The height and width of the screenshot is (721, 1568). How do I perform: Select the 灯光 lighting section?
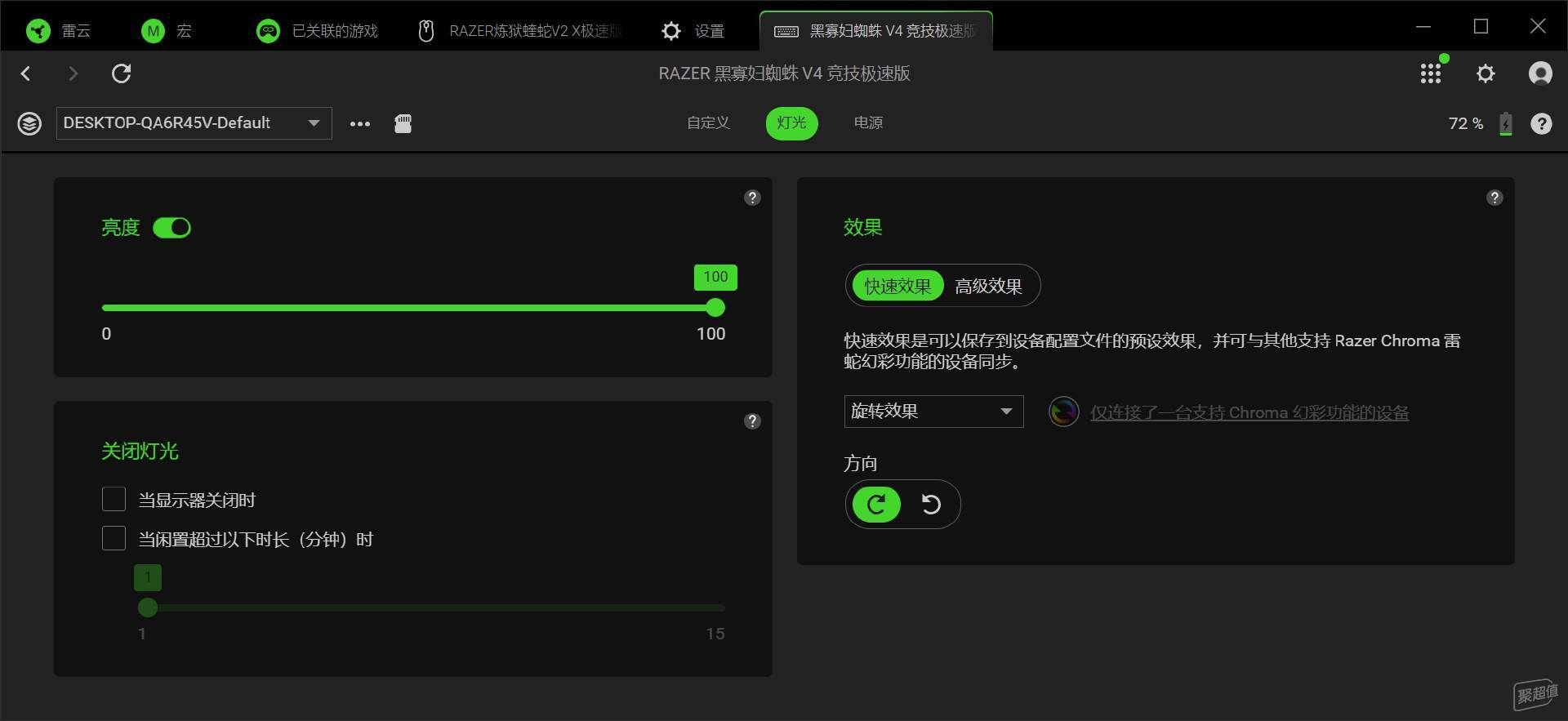click(791, 123)
